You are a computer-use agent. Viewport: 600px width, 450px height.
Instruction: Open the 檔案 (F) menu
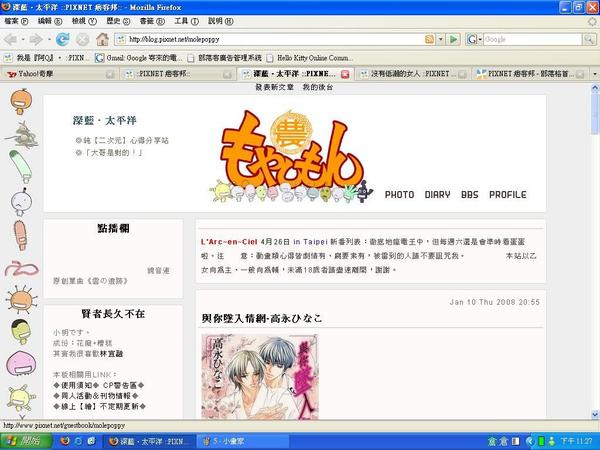(16, 21)
